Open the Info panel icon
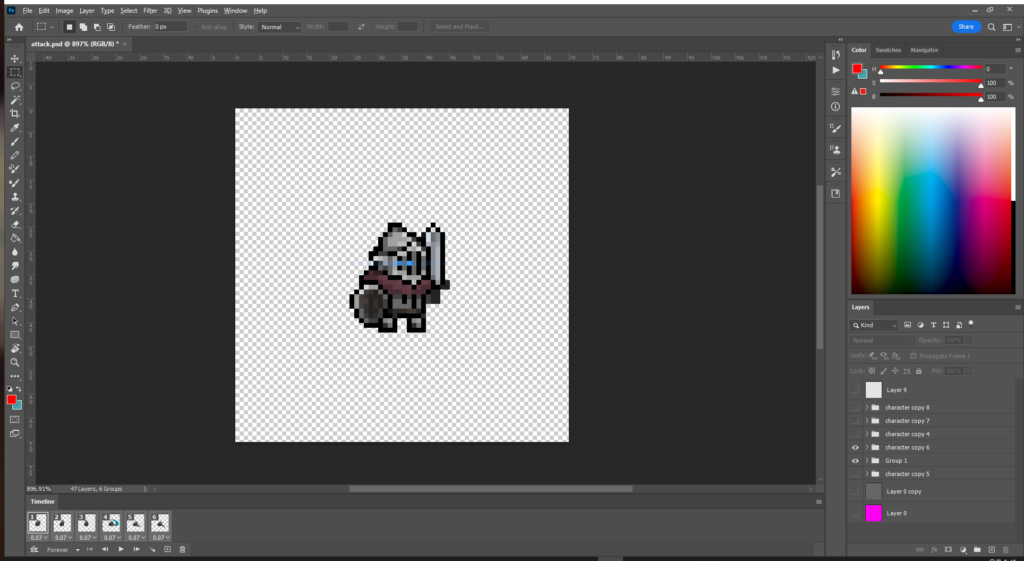Viewport: 1024px width, 561px height. (835, 106)
